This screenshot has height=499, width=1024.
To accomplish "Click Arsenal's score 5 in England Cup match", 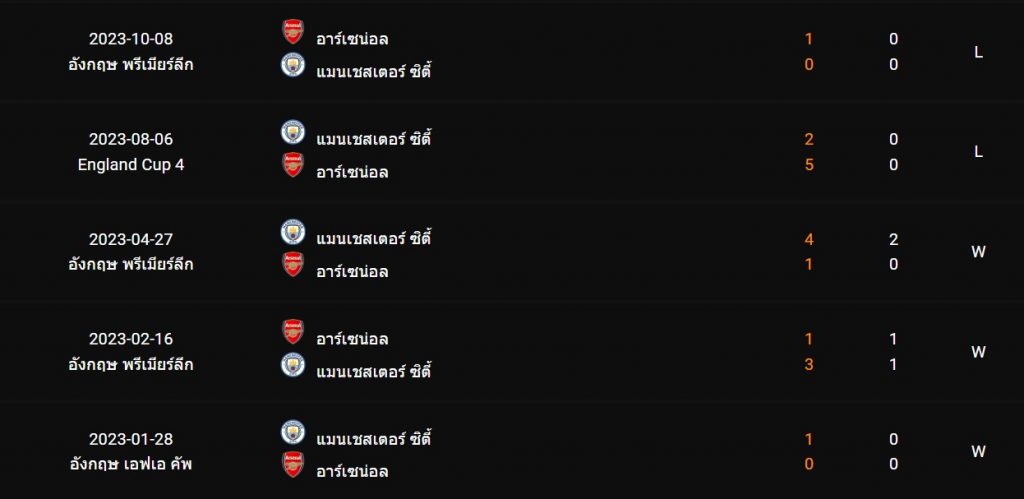I will tap(809, 165).
